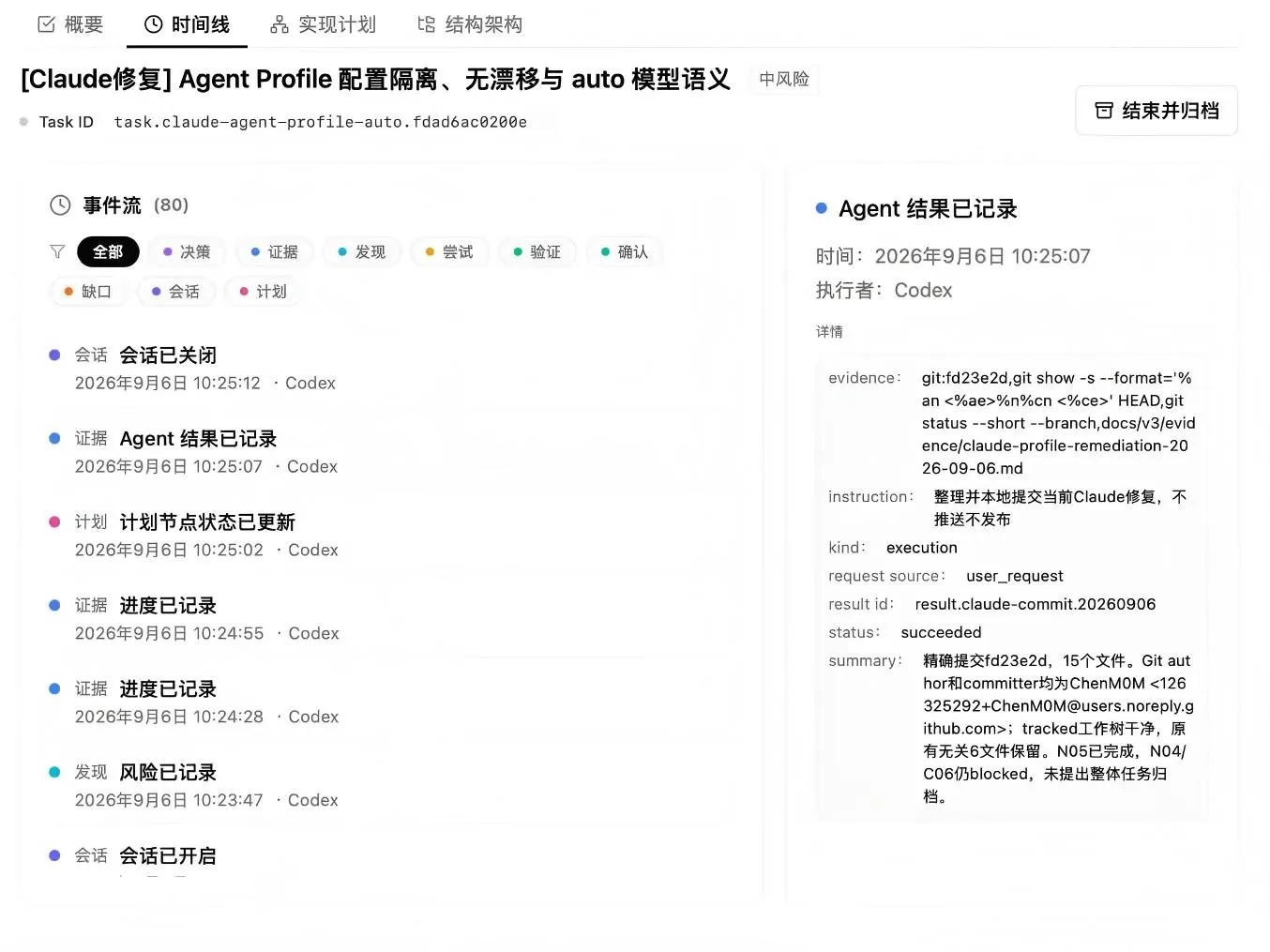Viewport: 1270px width, 952px height.
Task: Click the pink dot of 计划节点状态已更新
Action: click(x=54, y=521)
